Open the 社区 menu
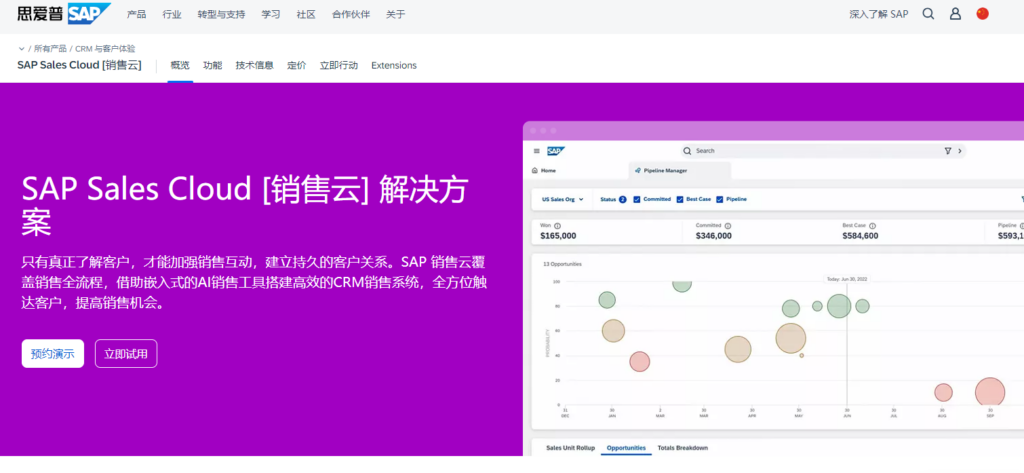Image resolution: width=1024 pixels, height=473 pixels. point(306,14)
